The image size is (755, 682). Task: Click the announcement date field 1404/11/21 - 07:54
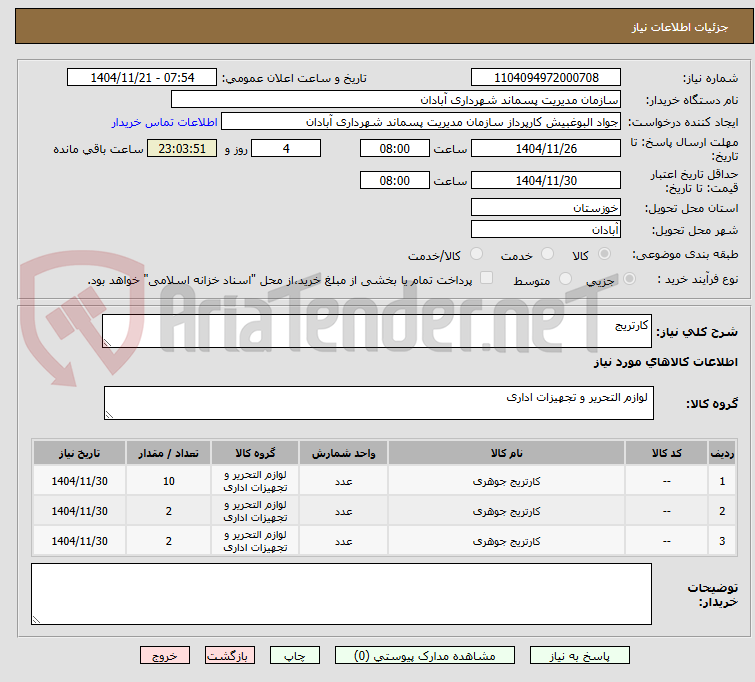click(x=142, y=78)
